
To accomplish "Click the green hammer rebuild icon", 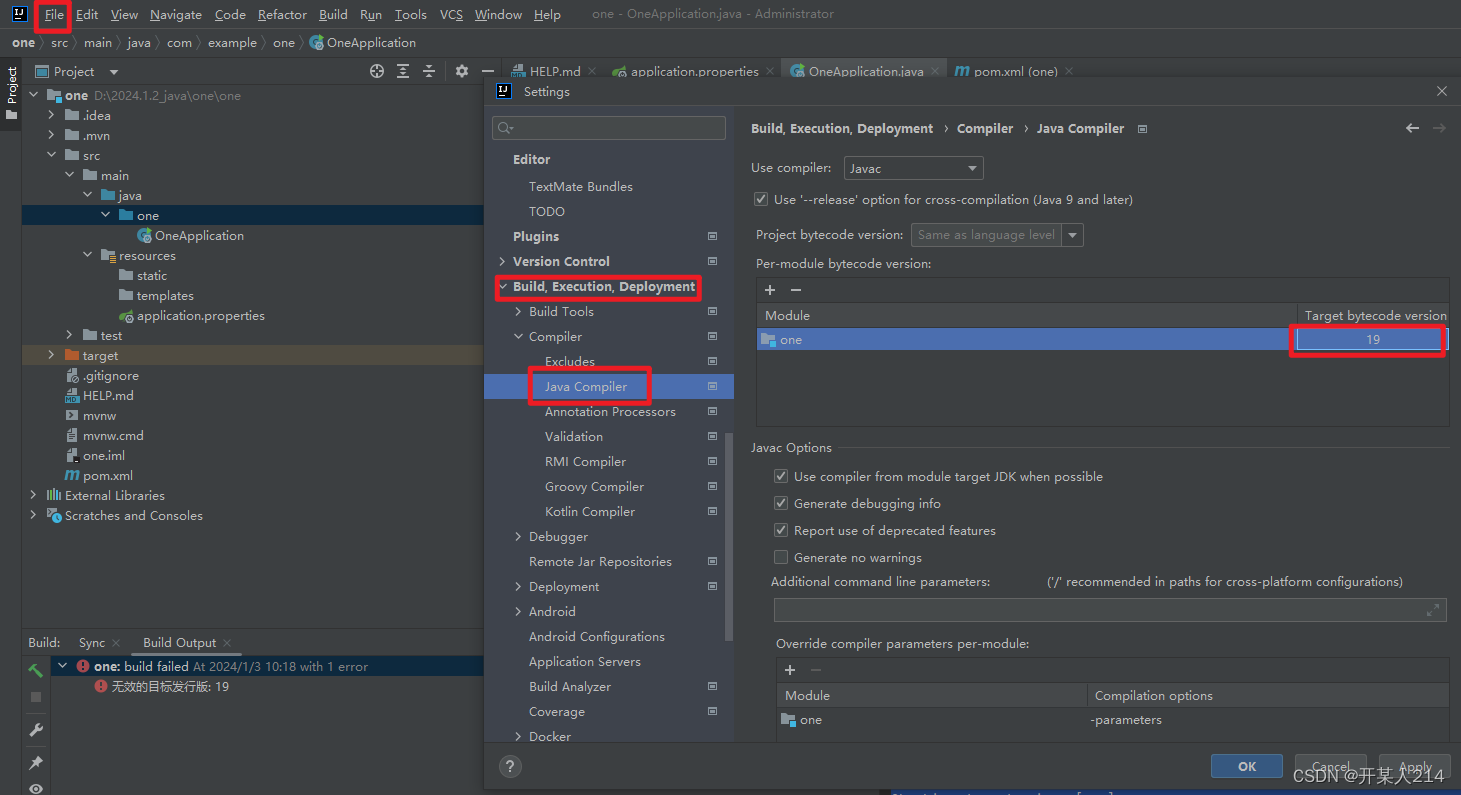I will pos(36,671).
